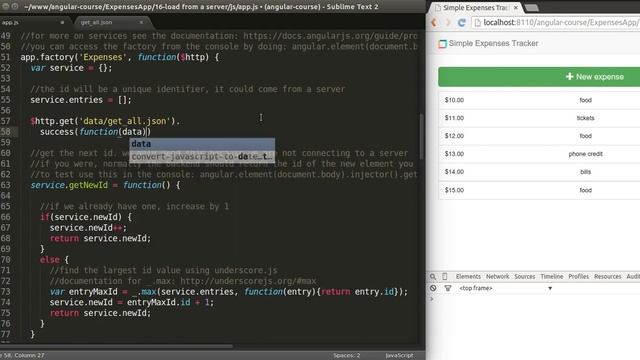Select the phone credit expense row
This screenshot has height=360, width=640.
point(539,154)
